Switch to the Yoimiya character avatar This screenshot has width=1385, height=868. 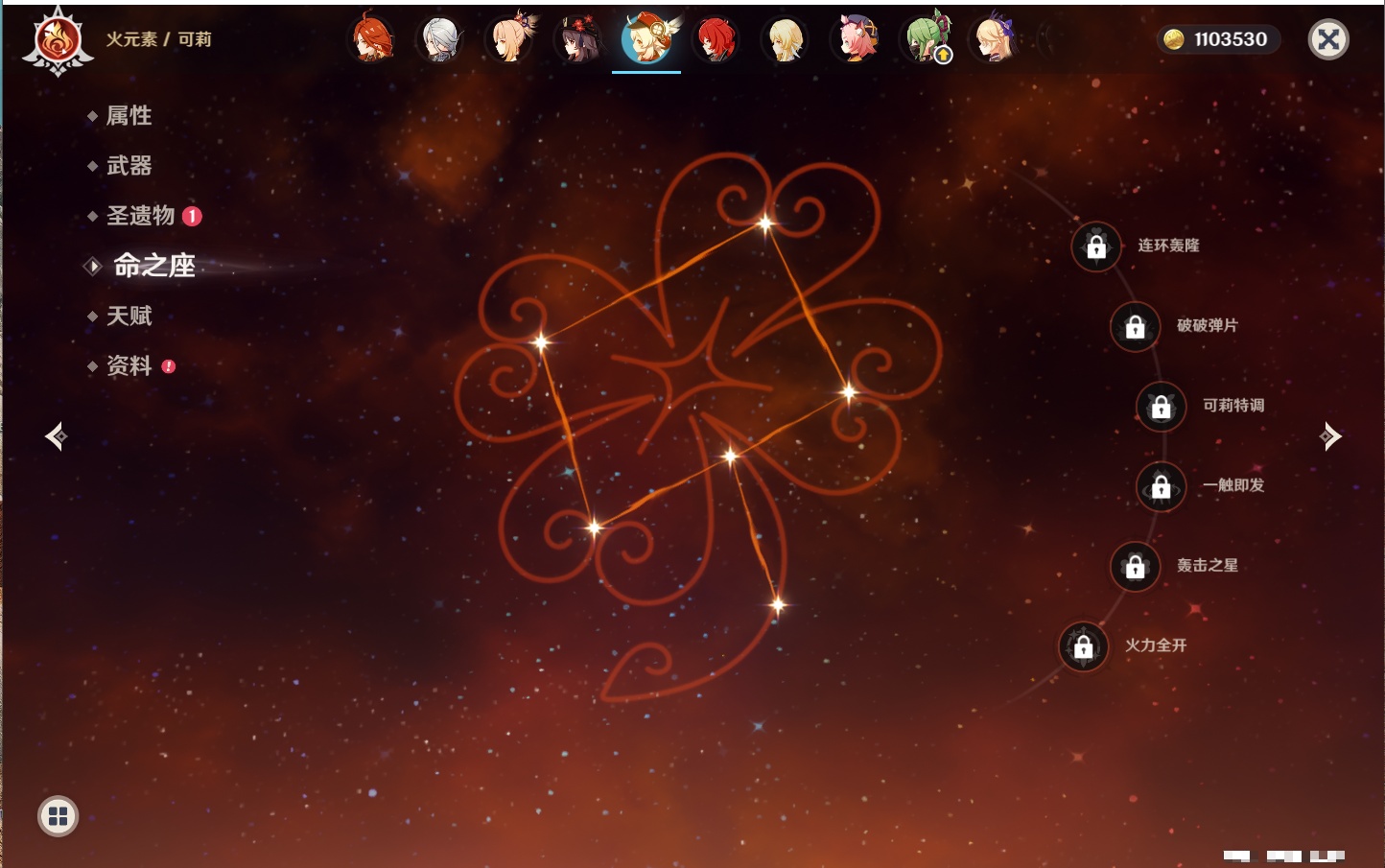point(510,39)
